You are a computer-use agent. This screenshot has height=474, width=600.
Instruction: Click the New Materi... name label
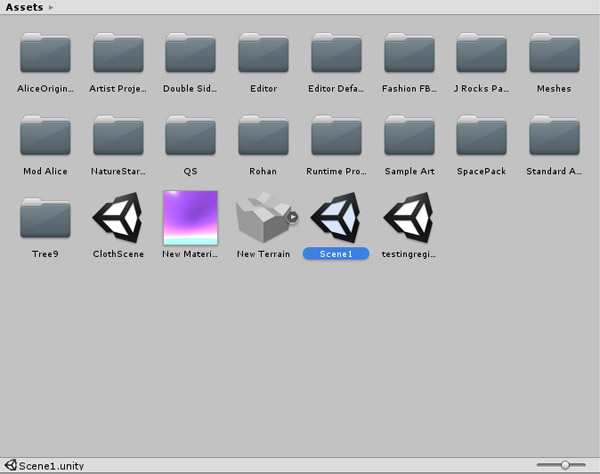coord(190,254)
